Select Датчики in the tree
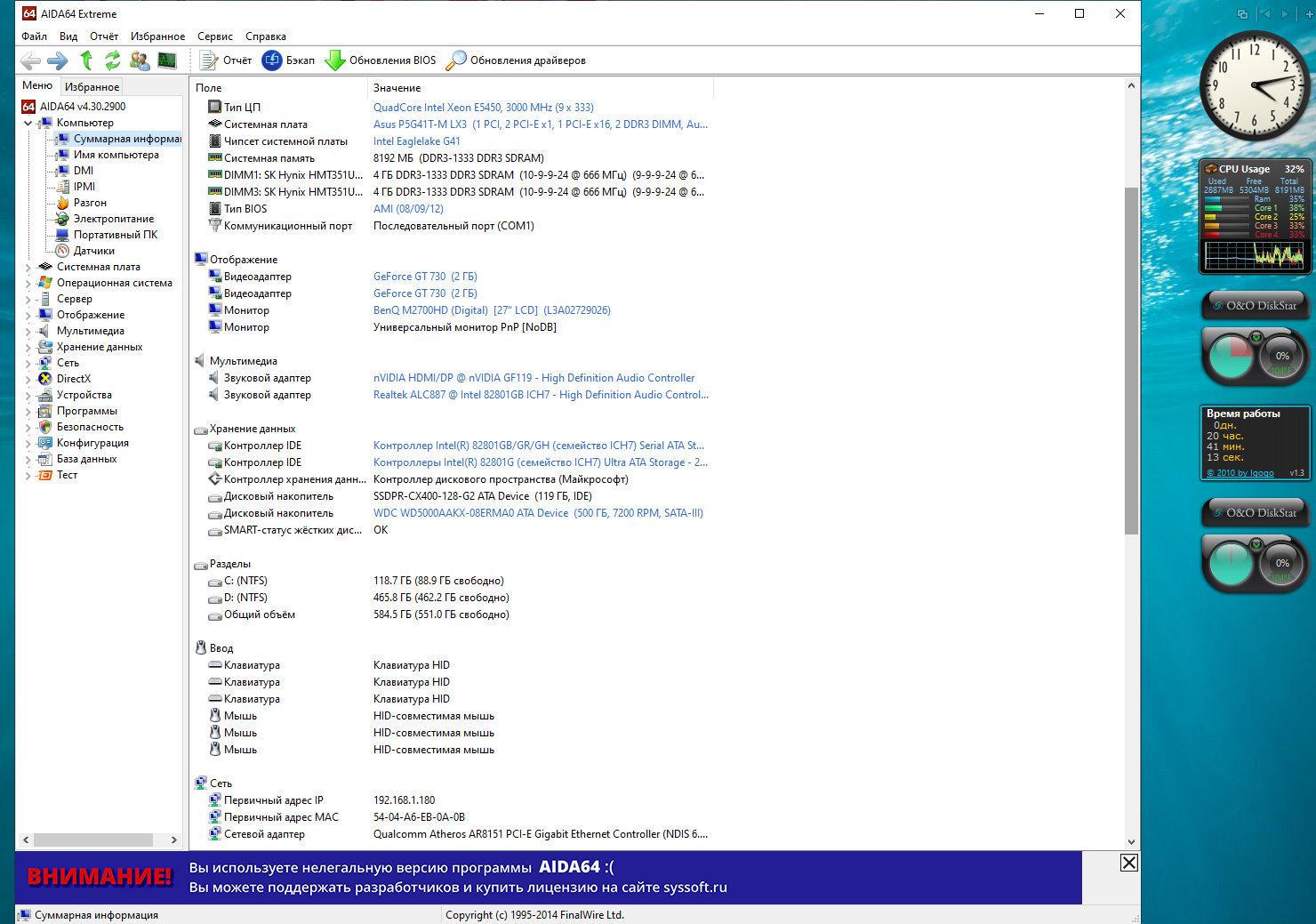 (93, 251)
